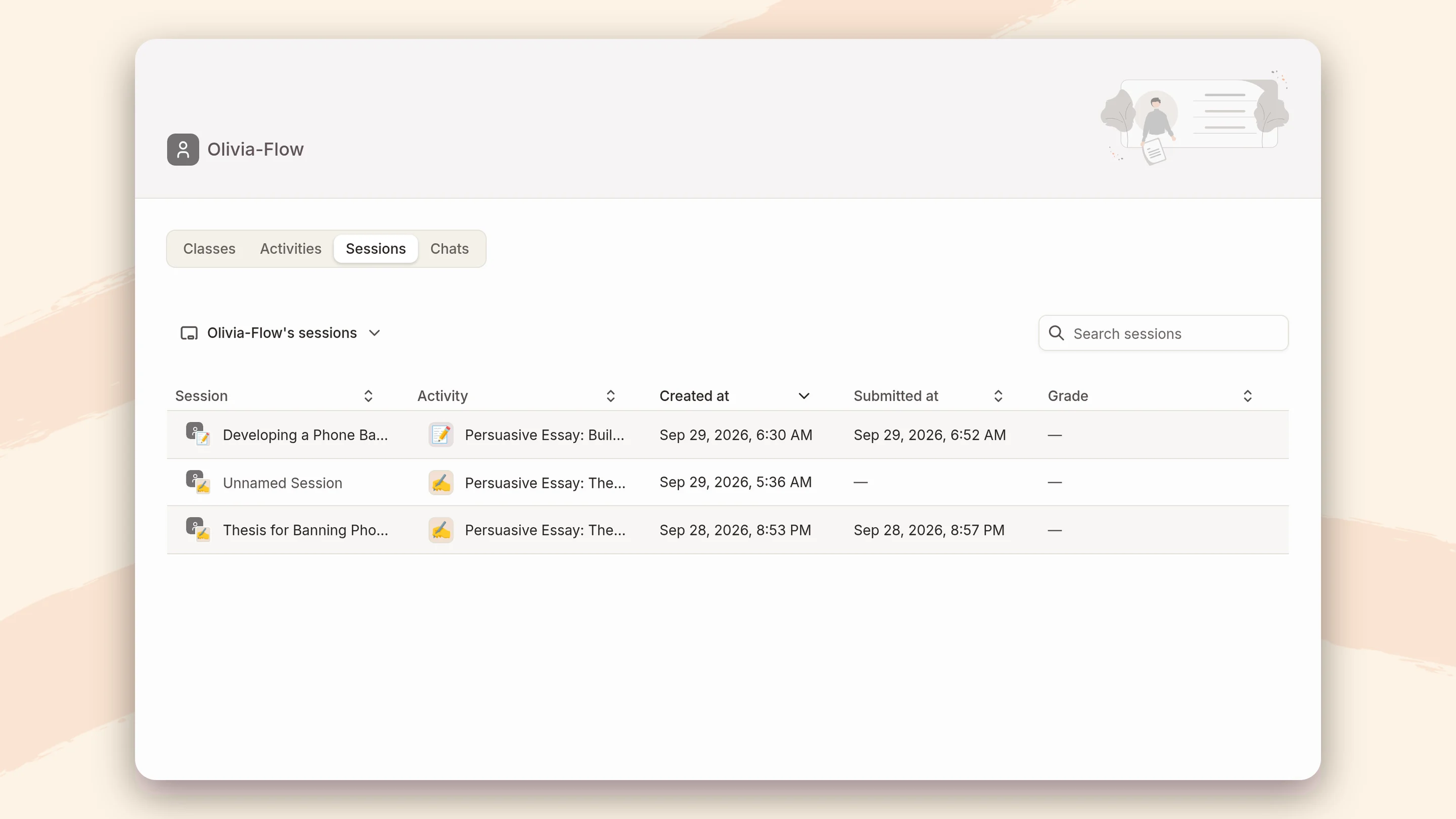Toggle sort arrows on Grade column
1456x819 pixels.
pyautogui.click(x=1247, y=396)
